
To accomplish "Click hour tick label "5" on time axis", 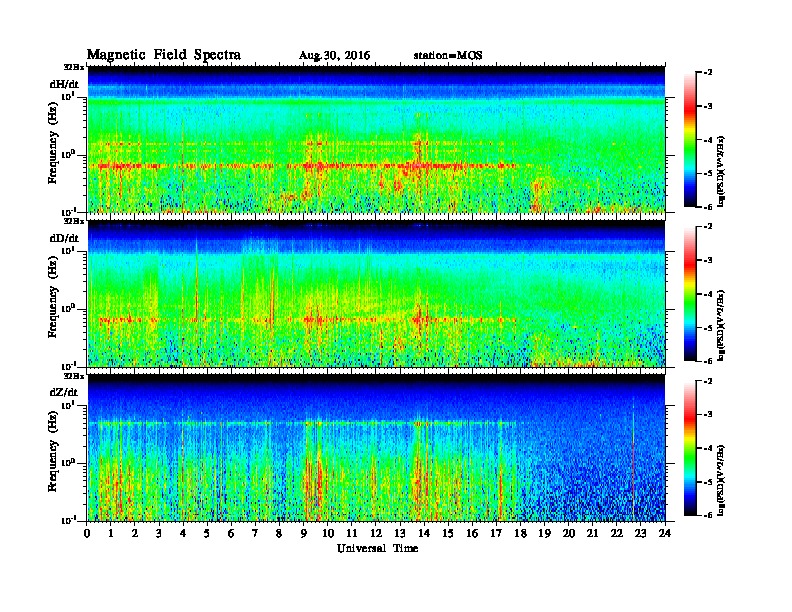I will tap(208, 534).
